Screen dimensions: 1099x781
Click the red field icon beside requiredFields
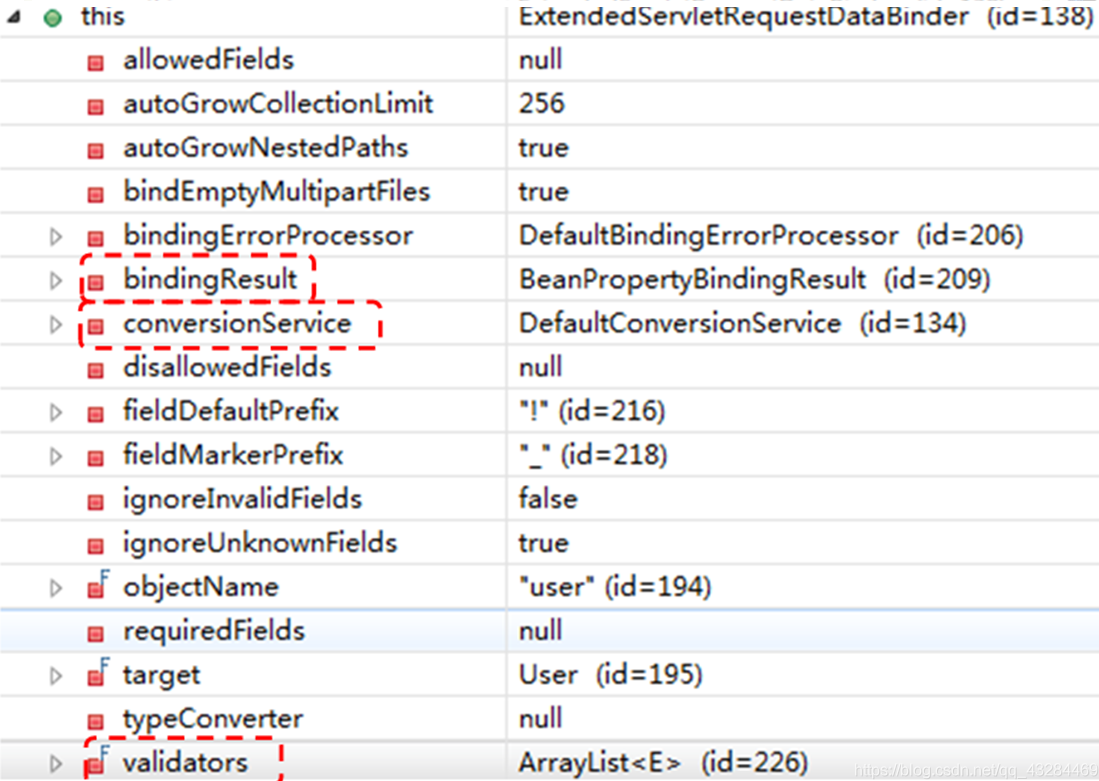(96, 634)
